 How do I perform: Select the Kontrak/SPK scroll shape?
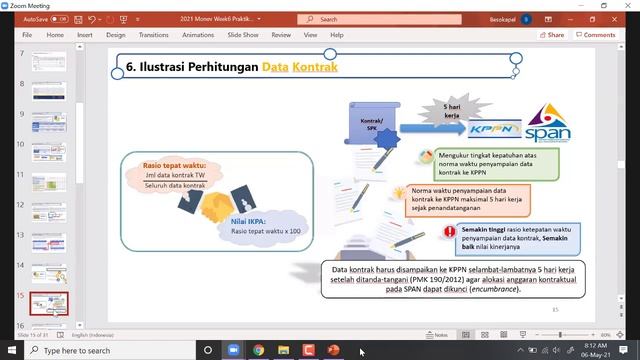point(371,122)
